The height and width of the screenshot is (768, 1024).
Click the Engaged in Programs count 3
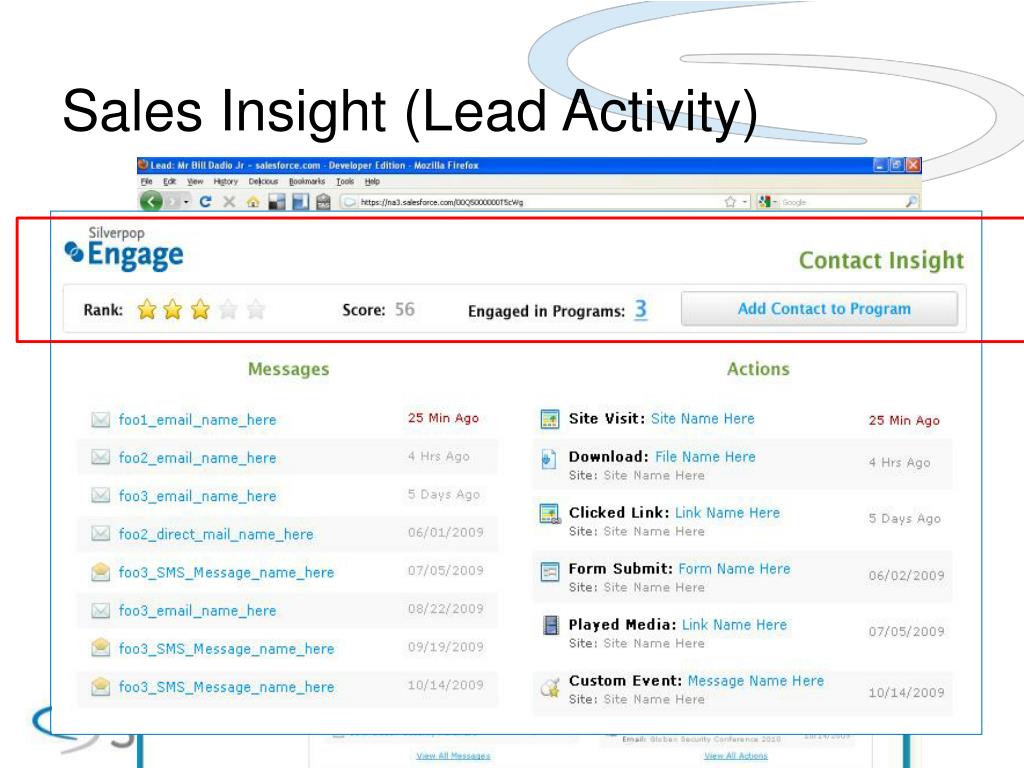pyautogui.click(x=641, y=309)
